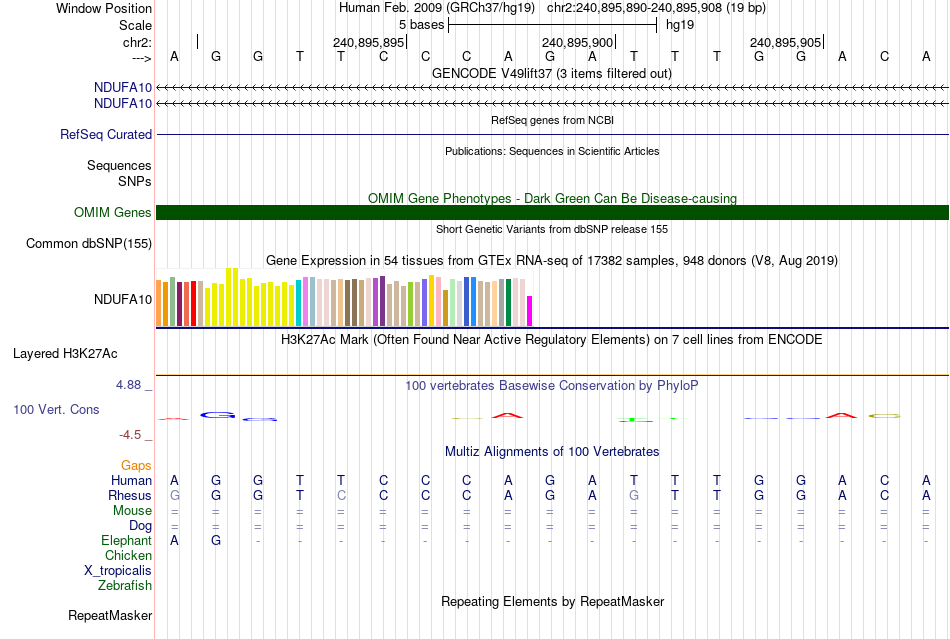Click the dark green OMIM gene bar
The width and height of the screenshot is (950, 639).
click(x=552, y=213)
